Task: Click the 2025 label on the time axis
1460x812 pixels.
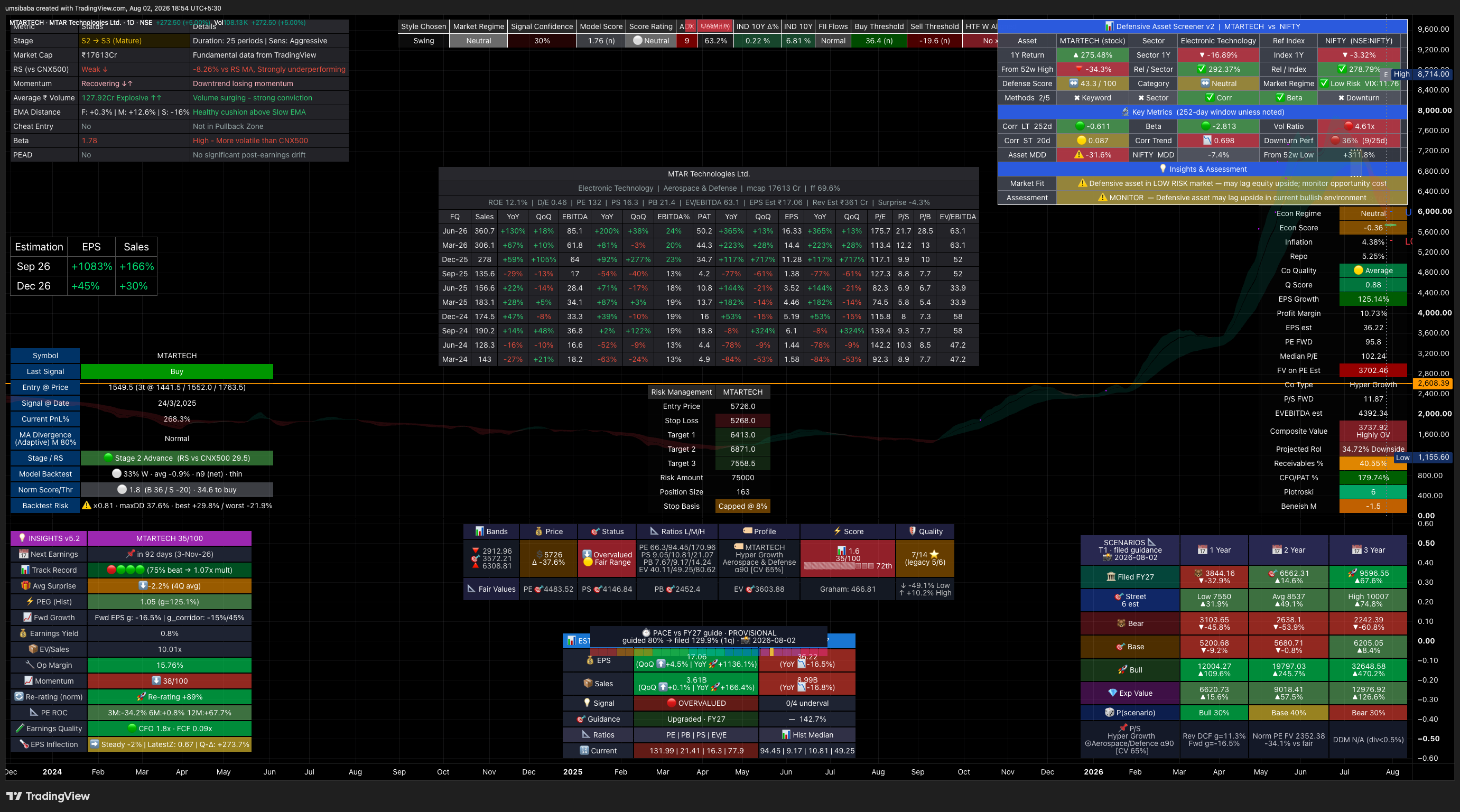Action: point(573,772)
